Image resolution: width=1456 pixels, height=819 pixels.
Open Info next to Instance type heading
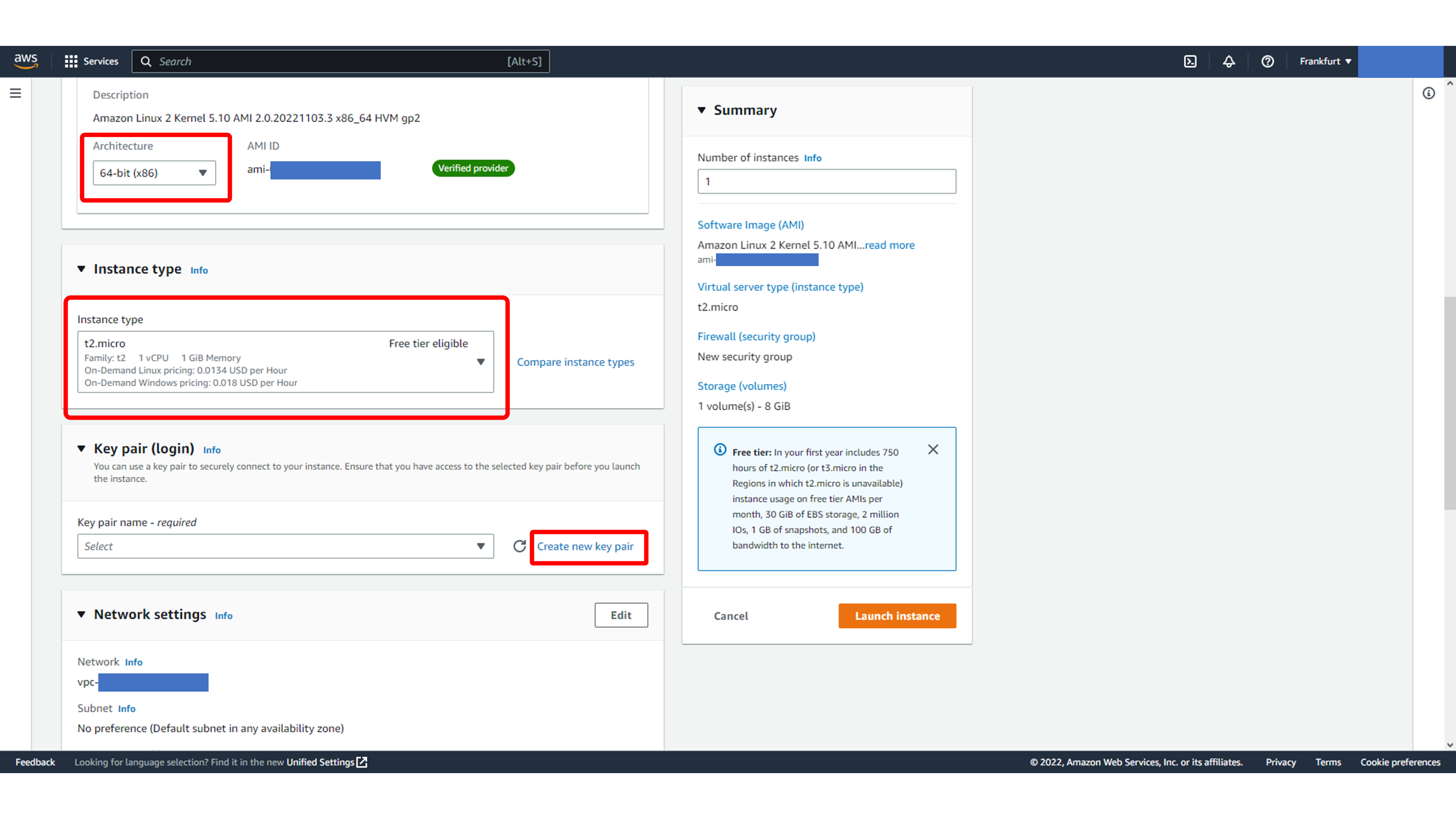pos(199,270)
